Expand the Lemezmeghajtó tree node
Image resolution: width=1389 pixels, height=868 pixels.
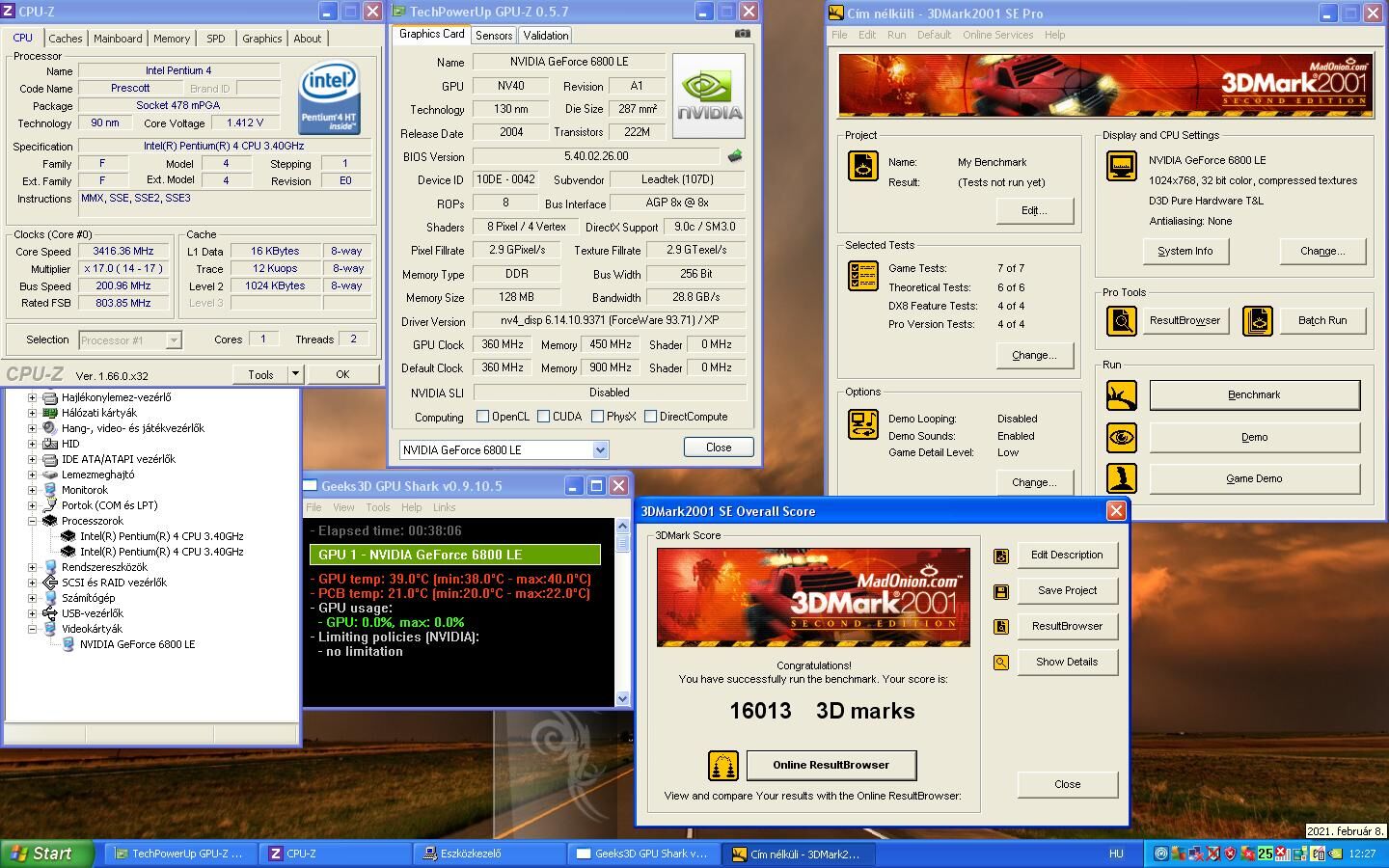click(32, 475)
